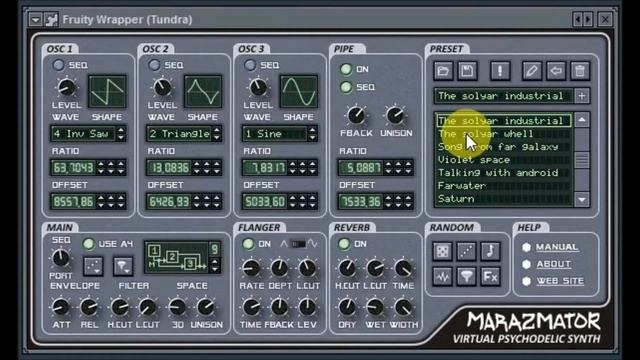Click PIPE offset value 7533,36

(361, 202)
